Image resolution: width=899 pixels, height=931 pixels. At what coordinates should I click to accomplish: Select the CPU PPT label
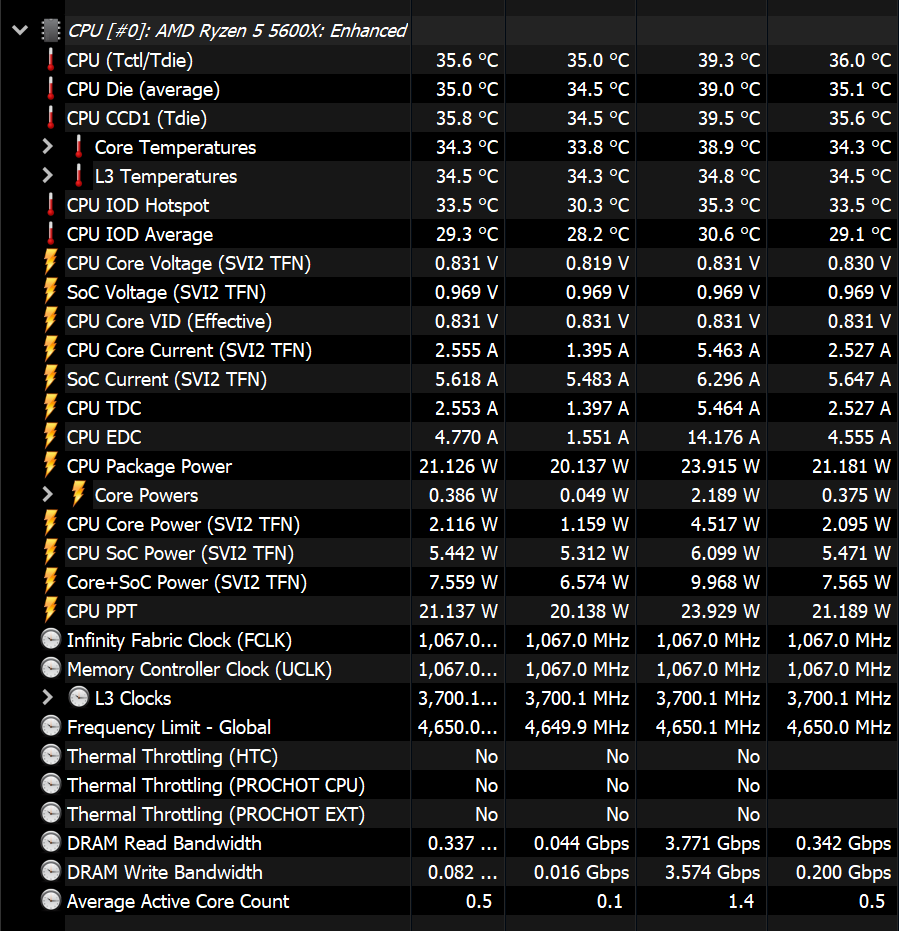(x=102, y=612)
